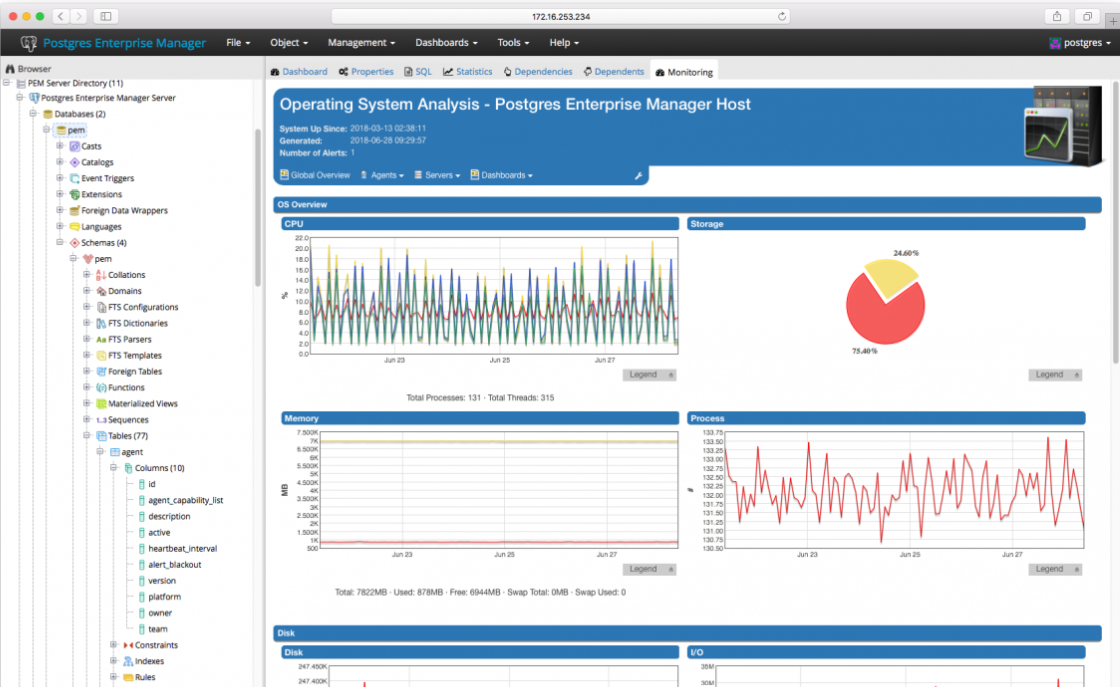Image resolution: width=1120 pixels, height=687 pixels.
Task: Click the PEM elephant logo icon
Action: [x=29, y=43]
